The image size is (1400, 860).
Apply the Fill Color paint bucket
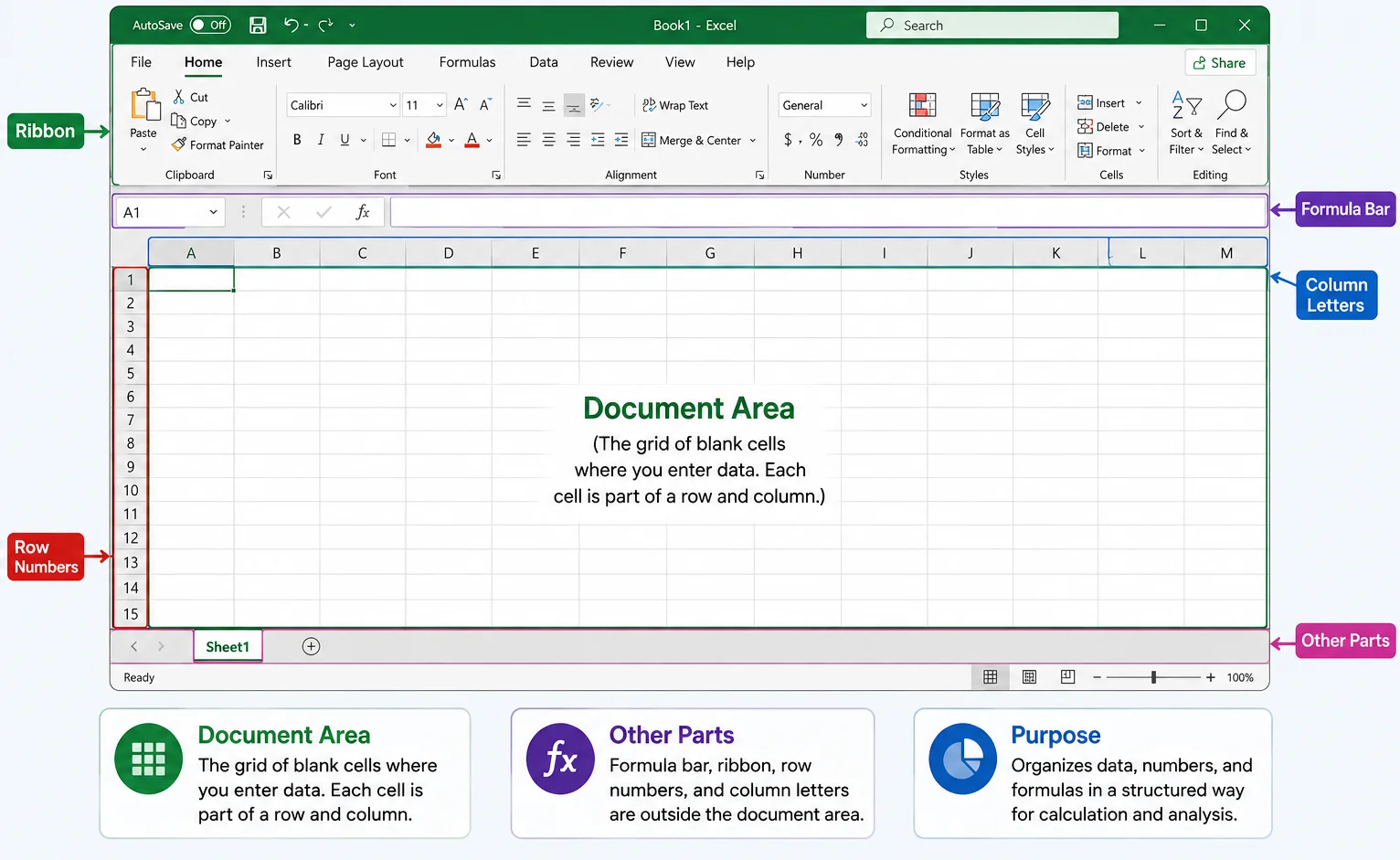pos(434,140)
